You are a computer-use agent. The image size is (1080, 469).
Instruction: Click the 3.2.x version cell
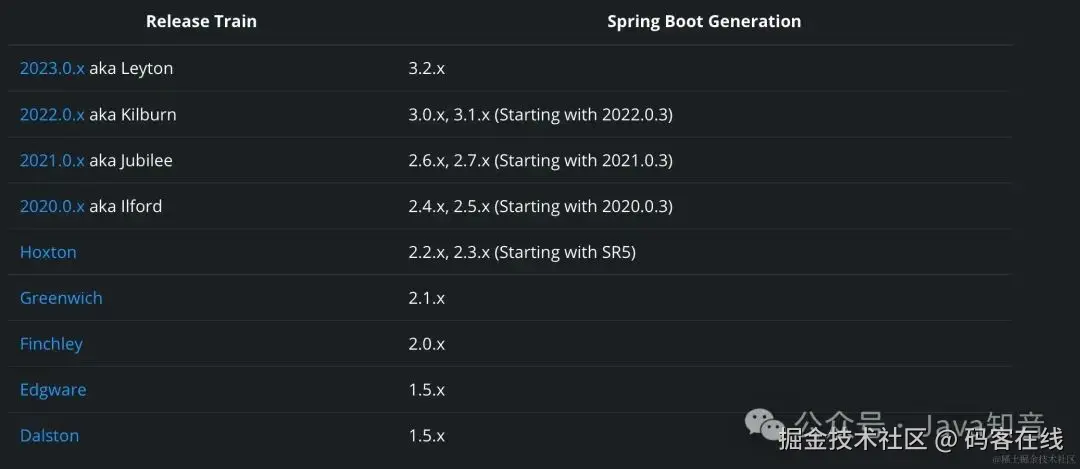coord(426,69)
